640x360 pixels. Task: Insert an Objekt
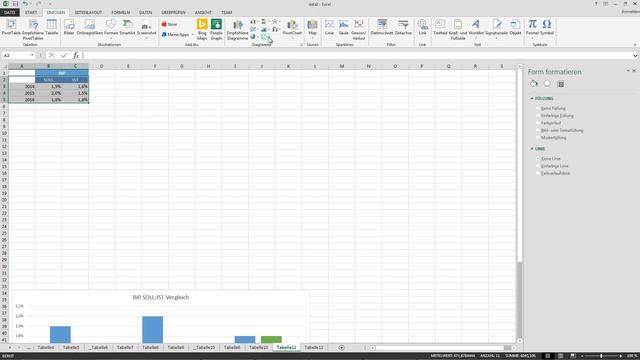coord(516,28)
